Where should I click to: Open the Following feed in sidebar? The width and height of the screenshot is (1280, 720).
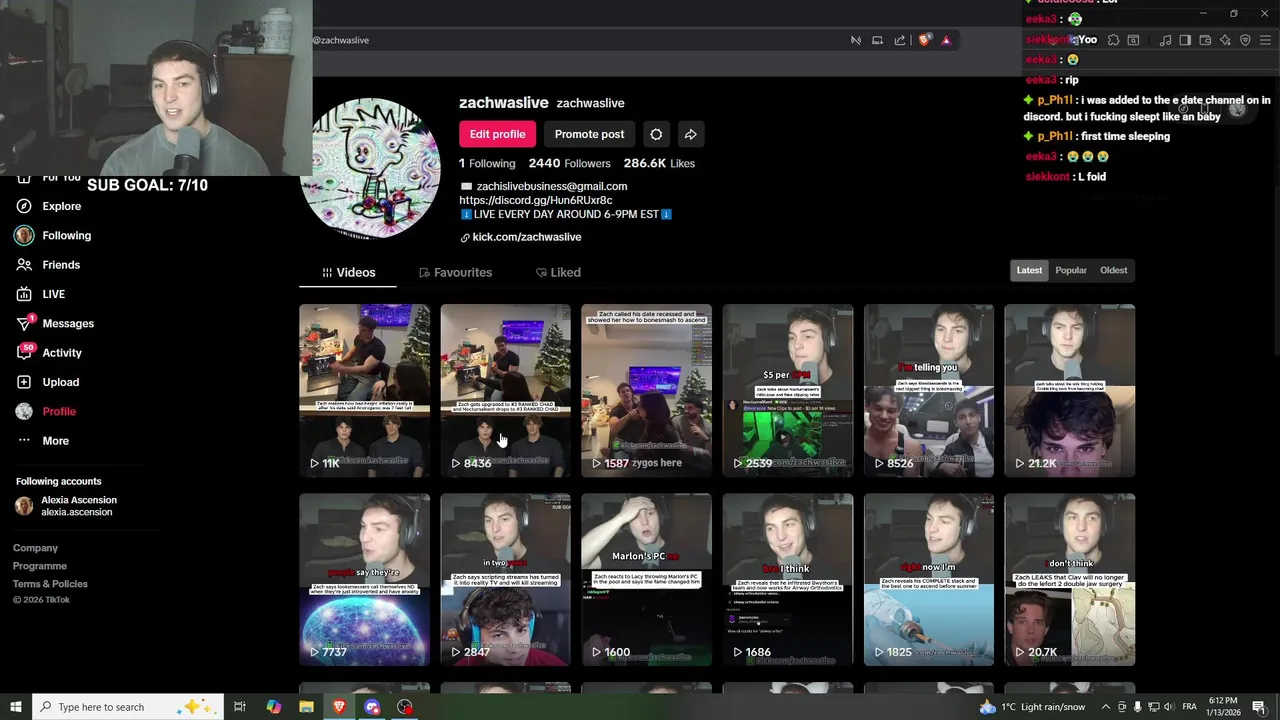(53, 235)
